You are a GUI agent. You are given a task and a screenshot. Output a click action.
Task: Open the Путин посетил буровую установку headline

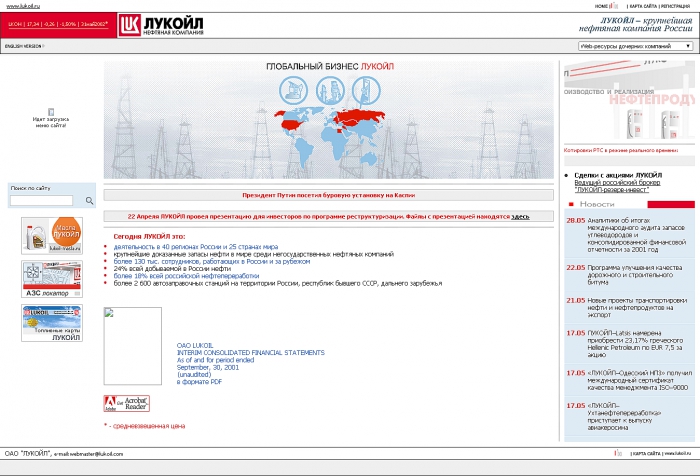click(x=329, y=195)
